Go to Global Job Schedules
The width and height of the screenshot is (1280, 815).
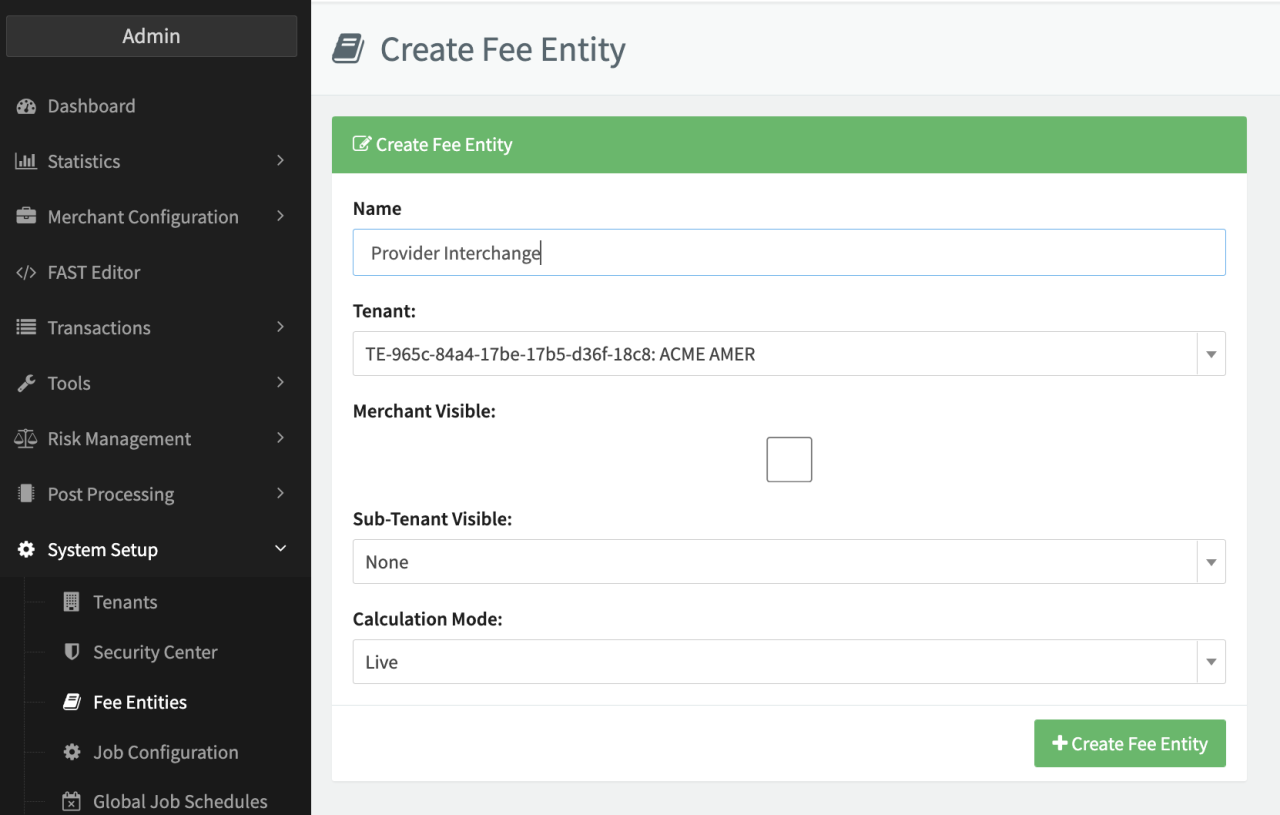click(x=180, y=801)
